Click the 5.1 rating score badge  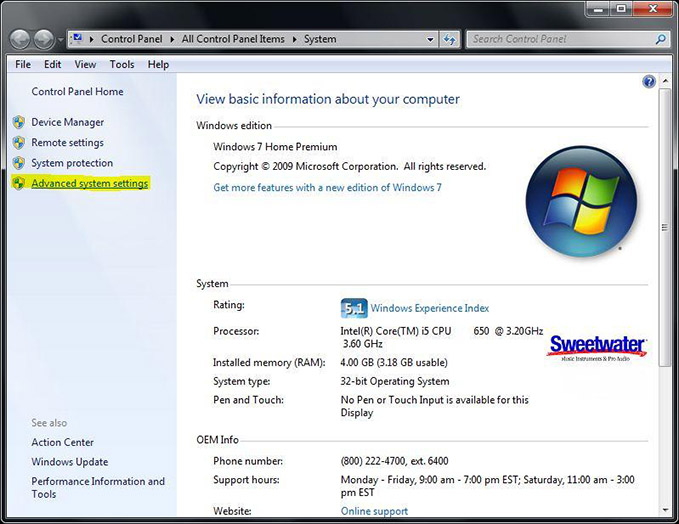pyautogui.click(x=354, y=308)
